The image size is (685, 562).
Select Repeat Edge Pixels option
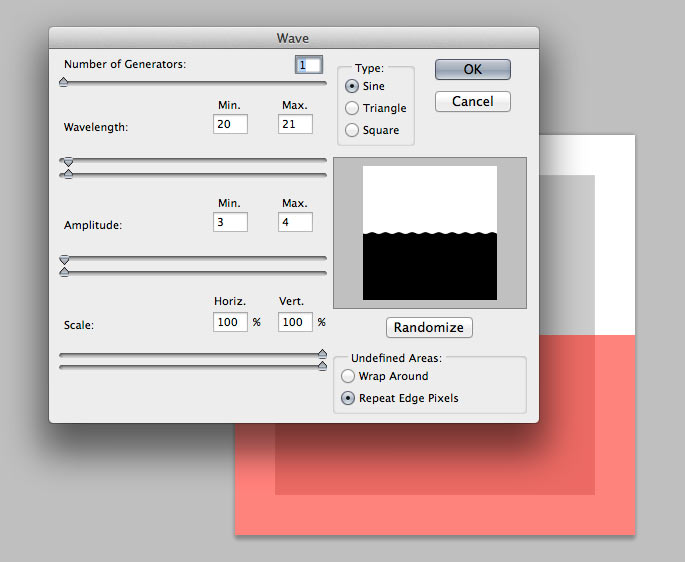[348, 398]
